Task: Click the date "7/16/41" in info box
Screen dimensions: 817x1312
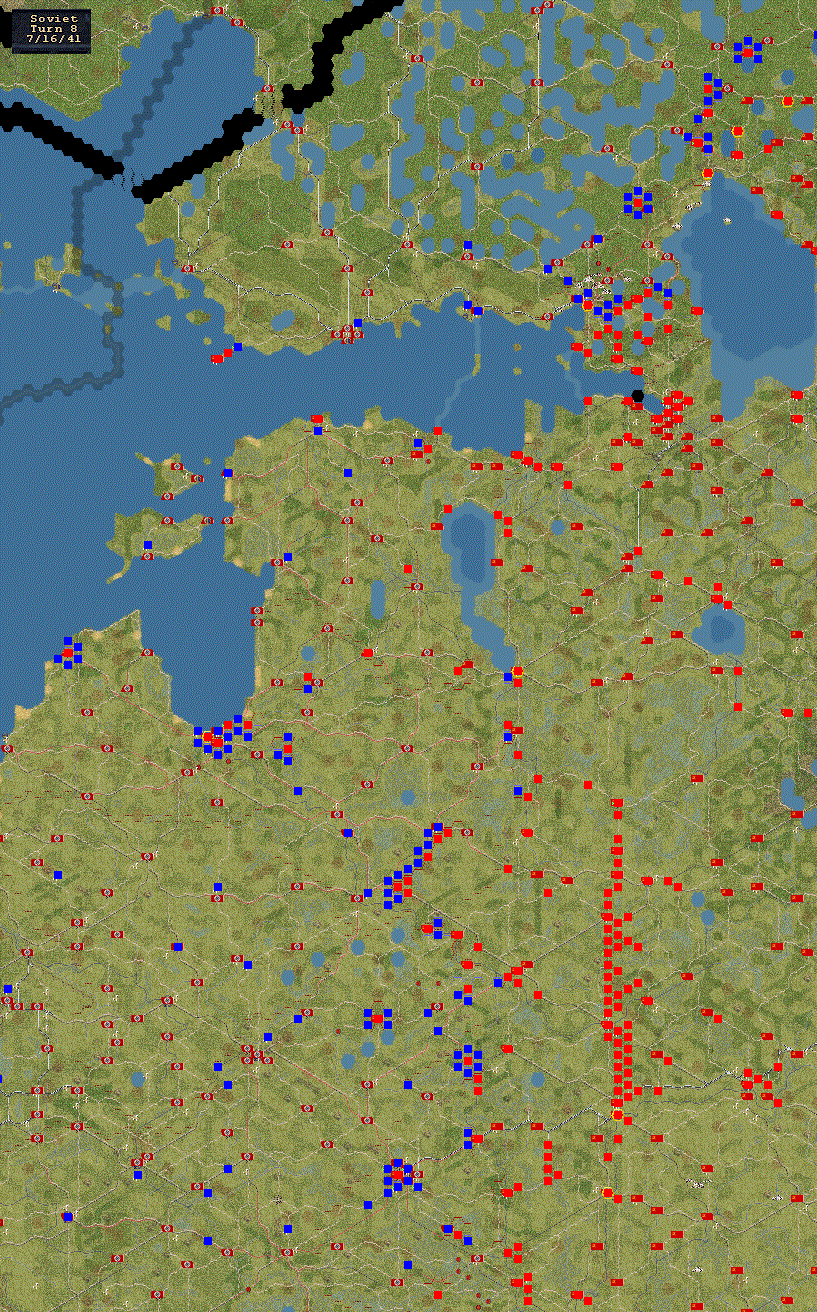Action: (x=54, y=39)
